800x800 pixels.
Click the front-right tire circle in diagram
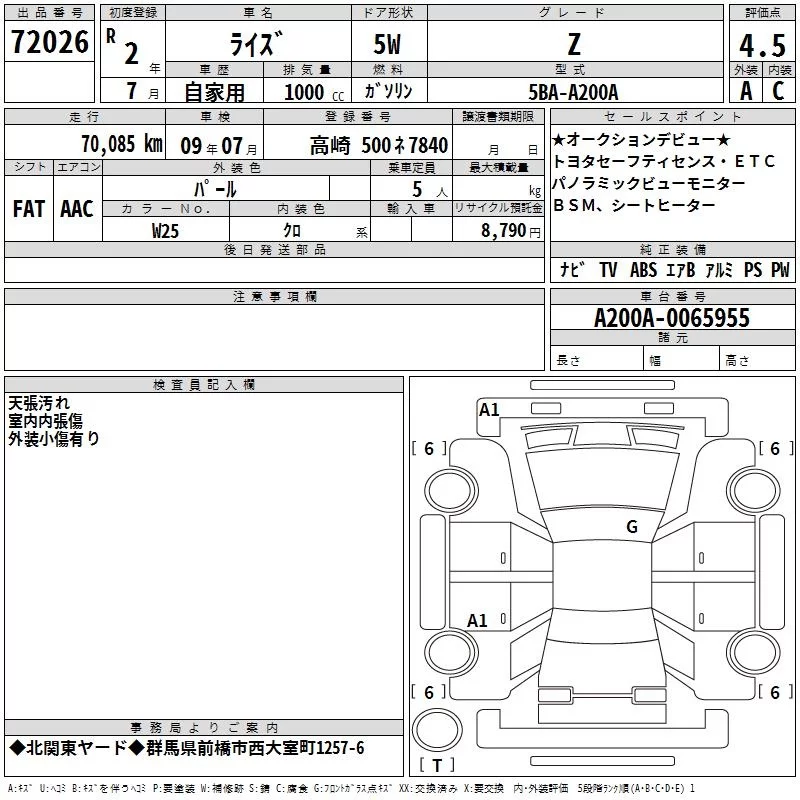[754, 491]
